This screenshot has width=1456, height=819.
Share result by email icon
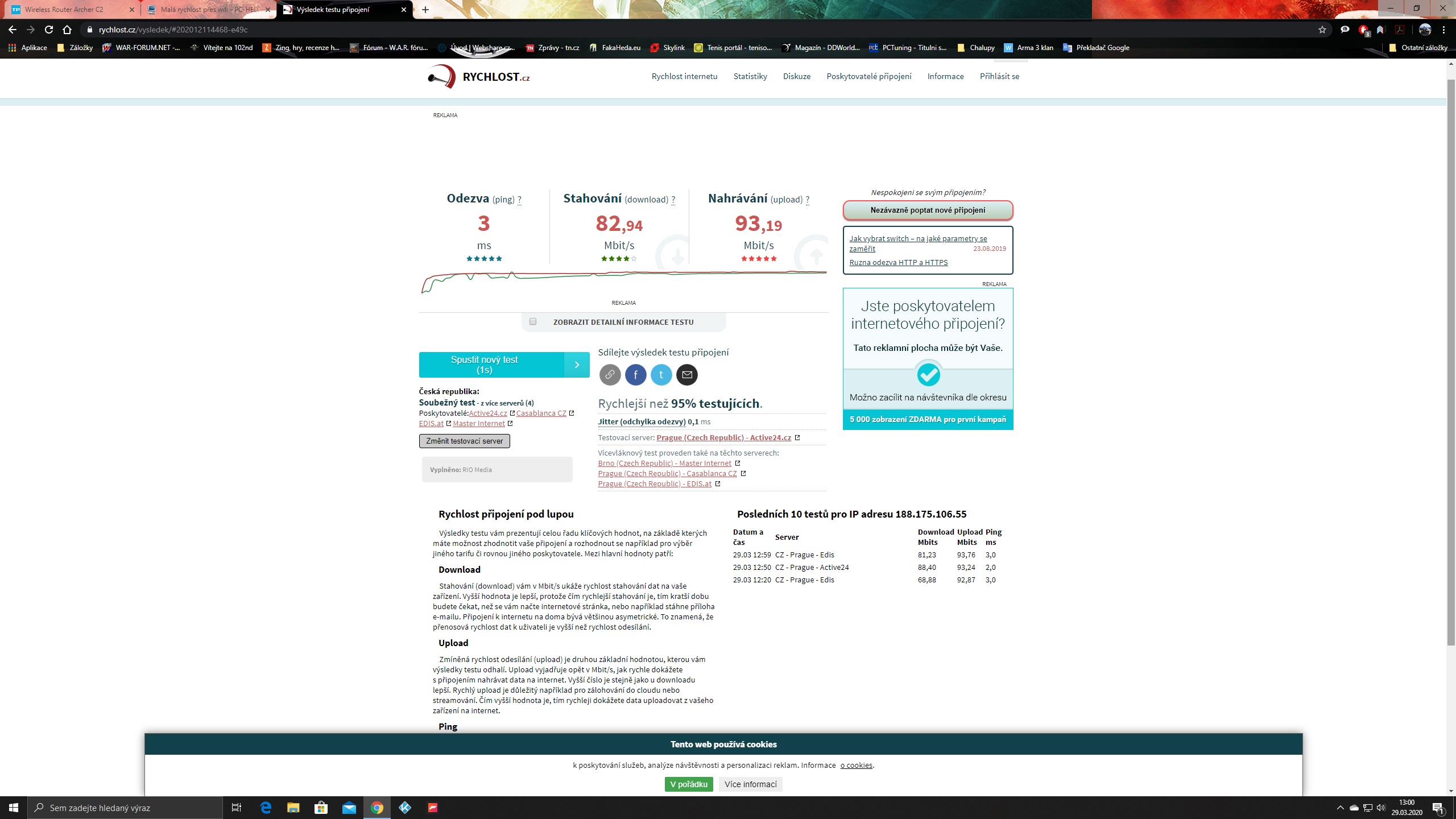pos(687,374)
